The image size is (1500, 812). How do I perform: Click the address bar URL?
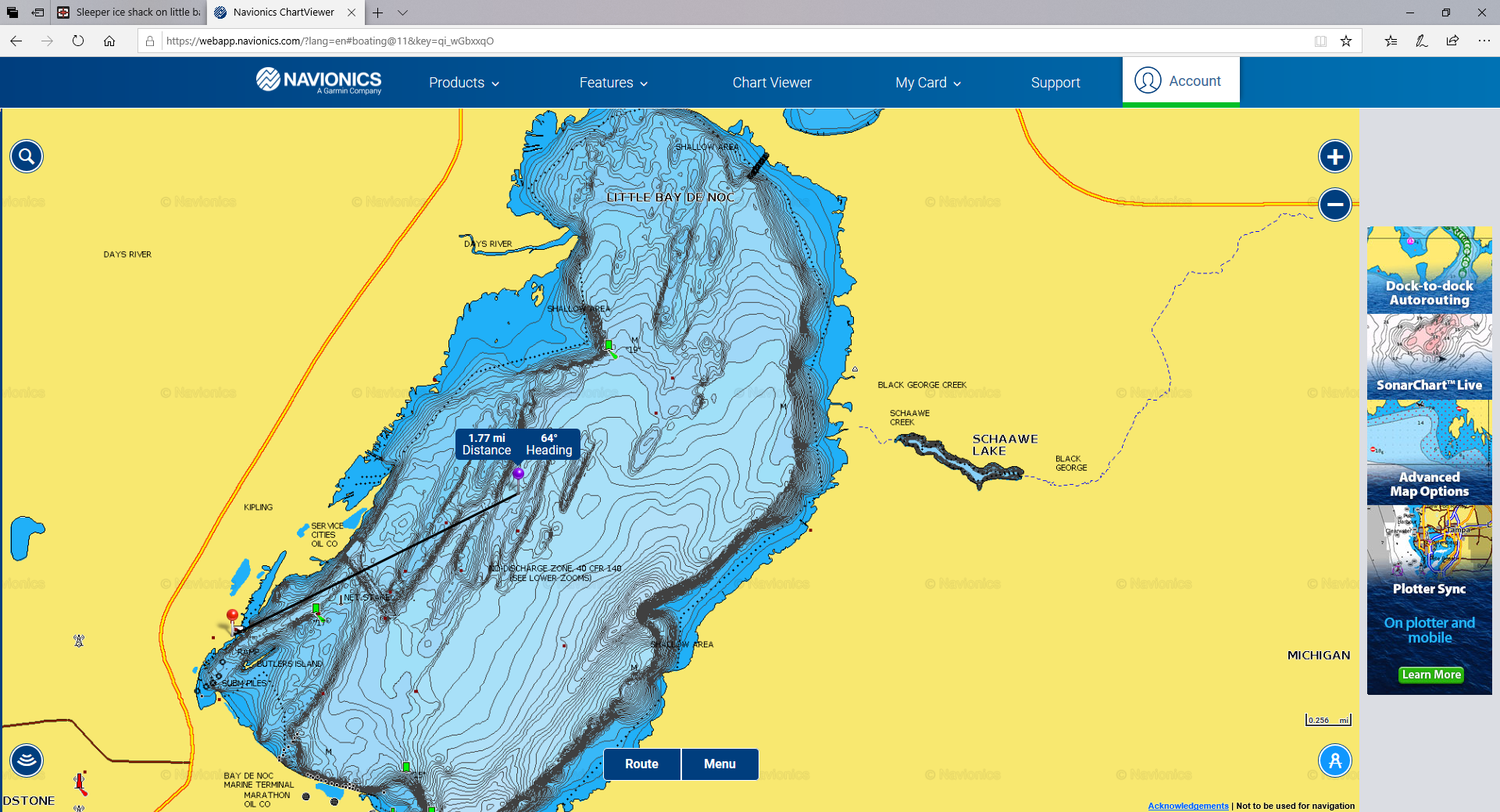pyautogui.click(x=330, y=41)
